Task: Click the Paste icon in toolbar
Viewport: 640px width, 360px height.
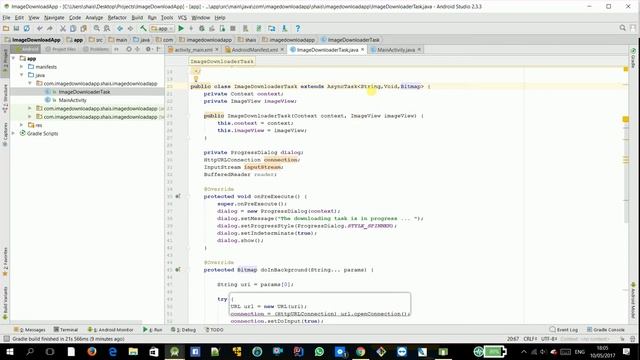Action: (84, 29)
